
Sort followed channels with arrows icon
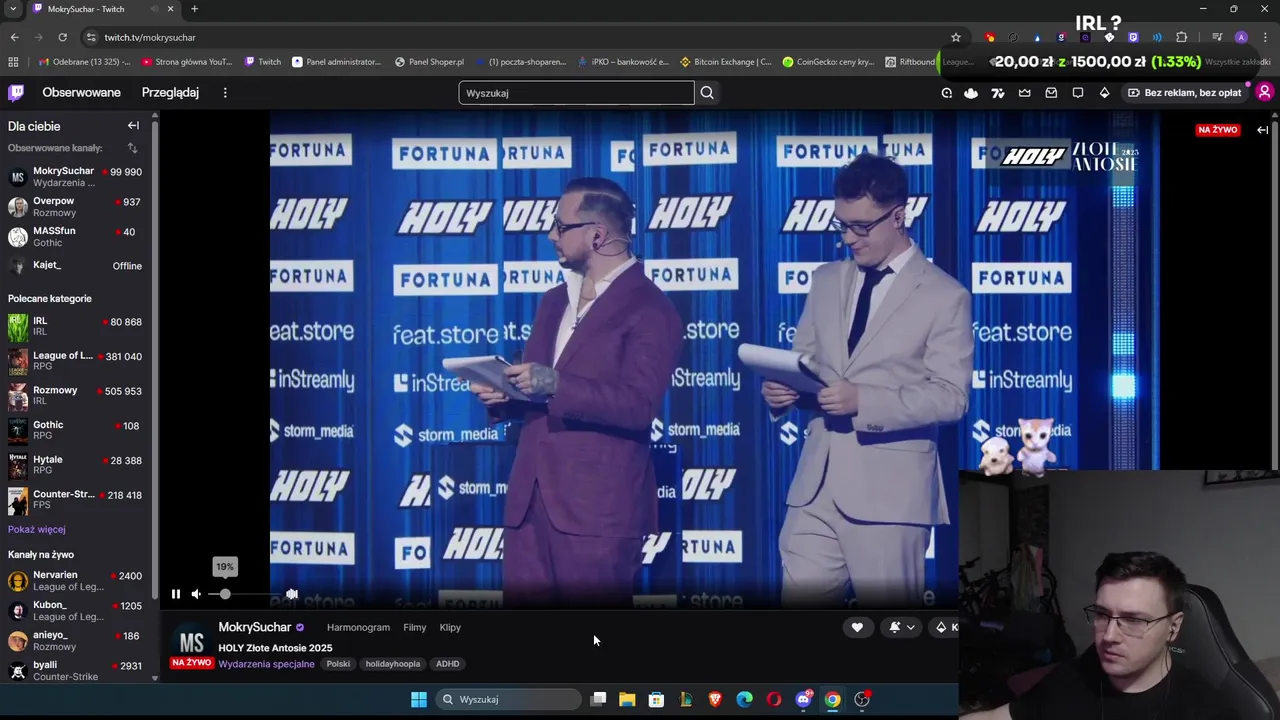click(x=132, y=148)
